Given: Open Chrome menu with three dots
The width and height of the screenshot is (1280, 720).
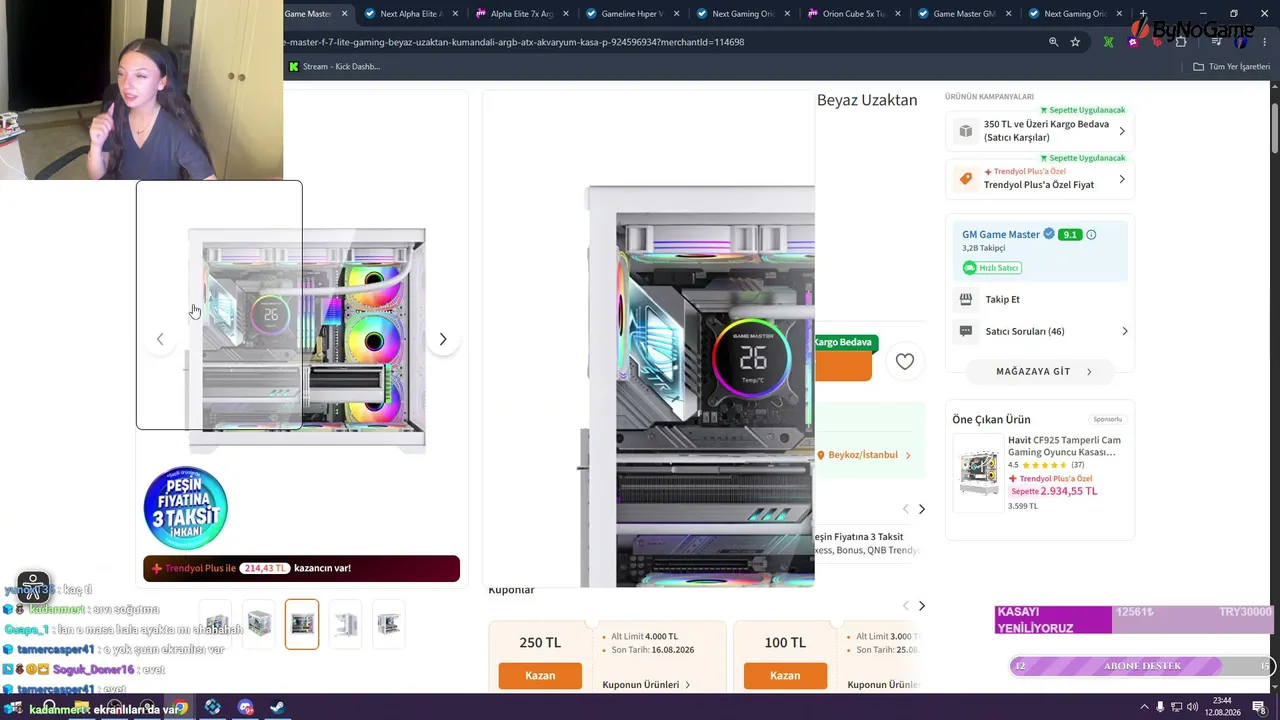Looking at the screenshot, I should point(1267,42).
